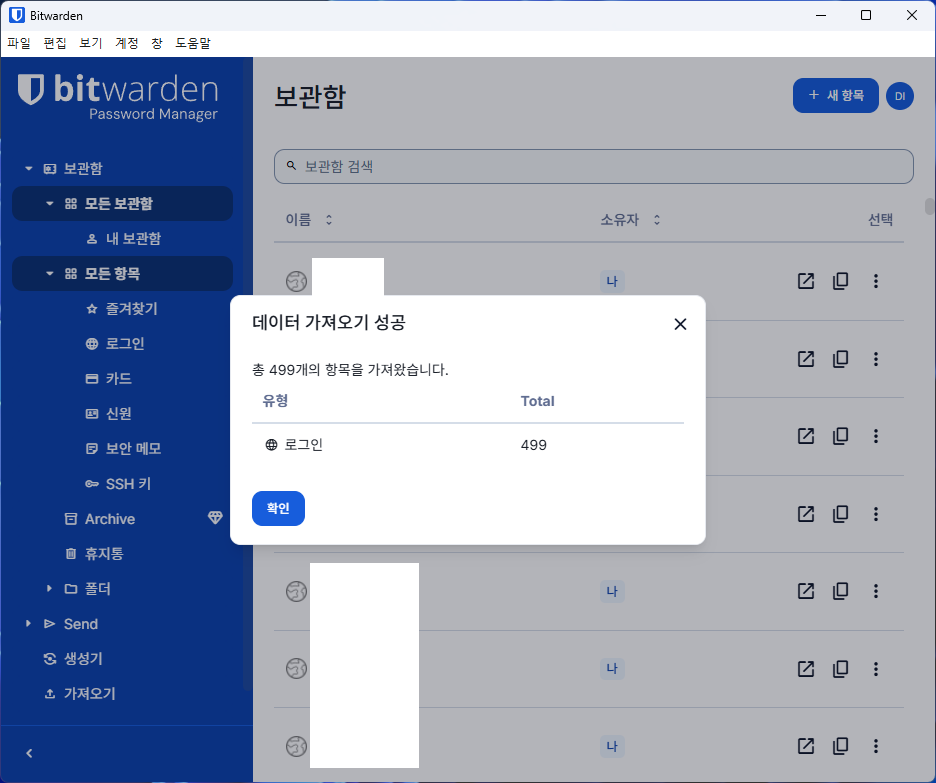936x783 pixels.
Task: Select the 카드 filter
Action: pyautogui.click(x=109, y=378)
